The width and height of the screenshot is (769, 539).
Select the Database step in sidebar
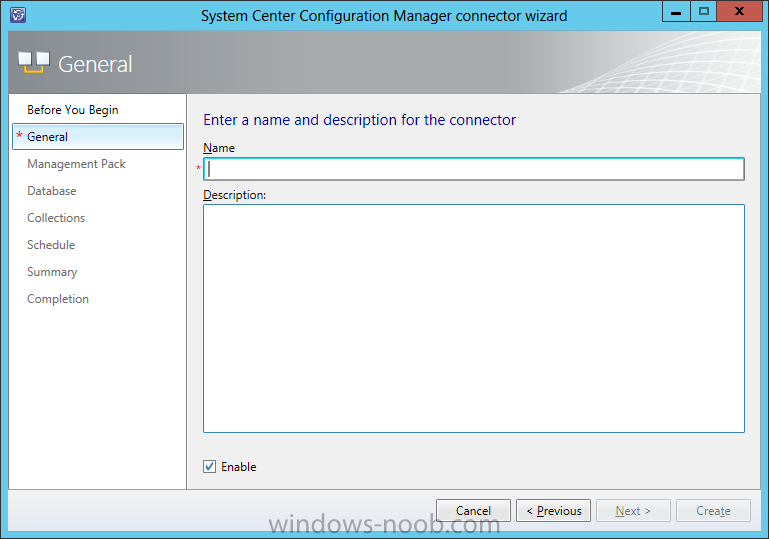(51, 191)
